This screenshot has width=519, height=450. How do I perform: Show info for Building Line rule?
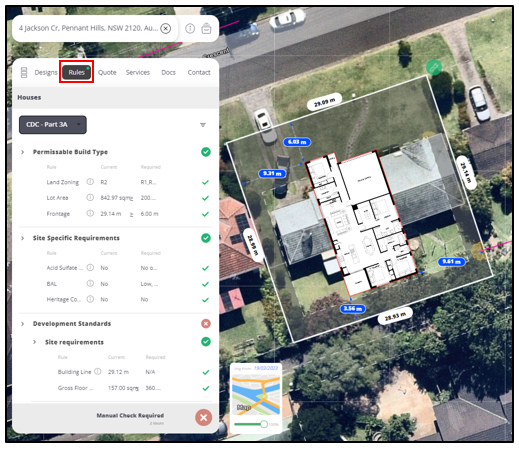tap(98, 371)
